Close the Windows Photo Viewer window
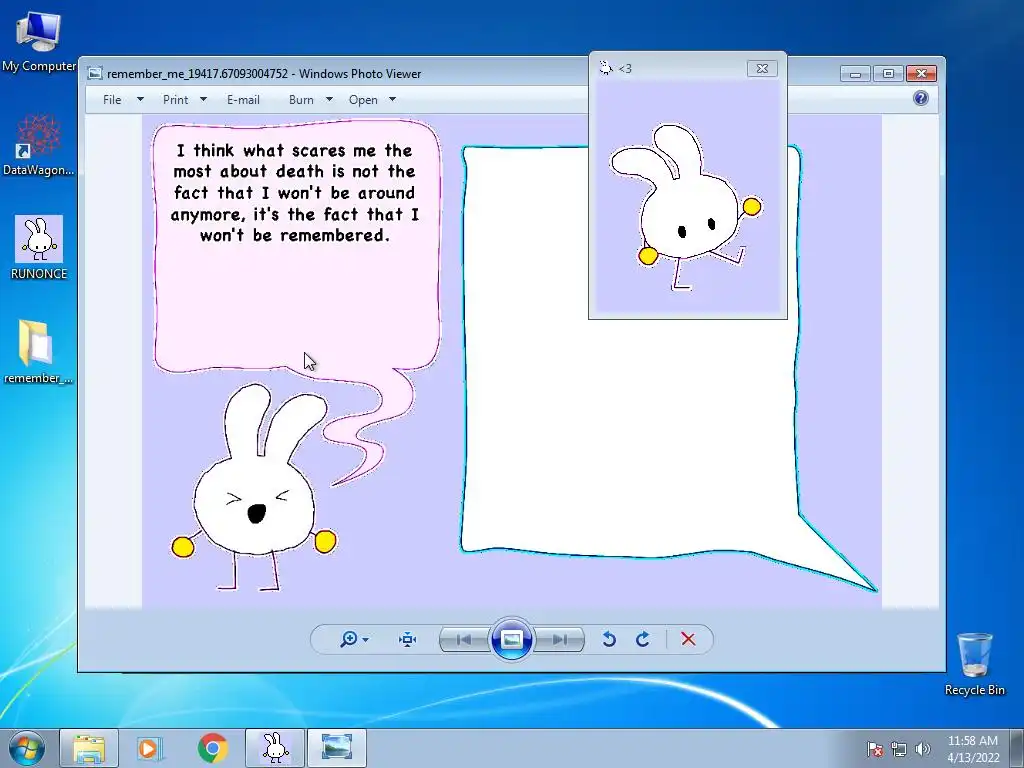The width and height of the screenshot is (1024, 768). 921,74
